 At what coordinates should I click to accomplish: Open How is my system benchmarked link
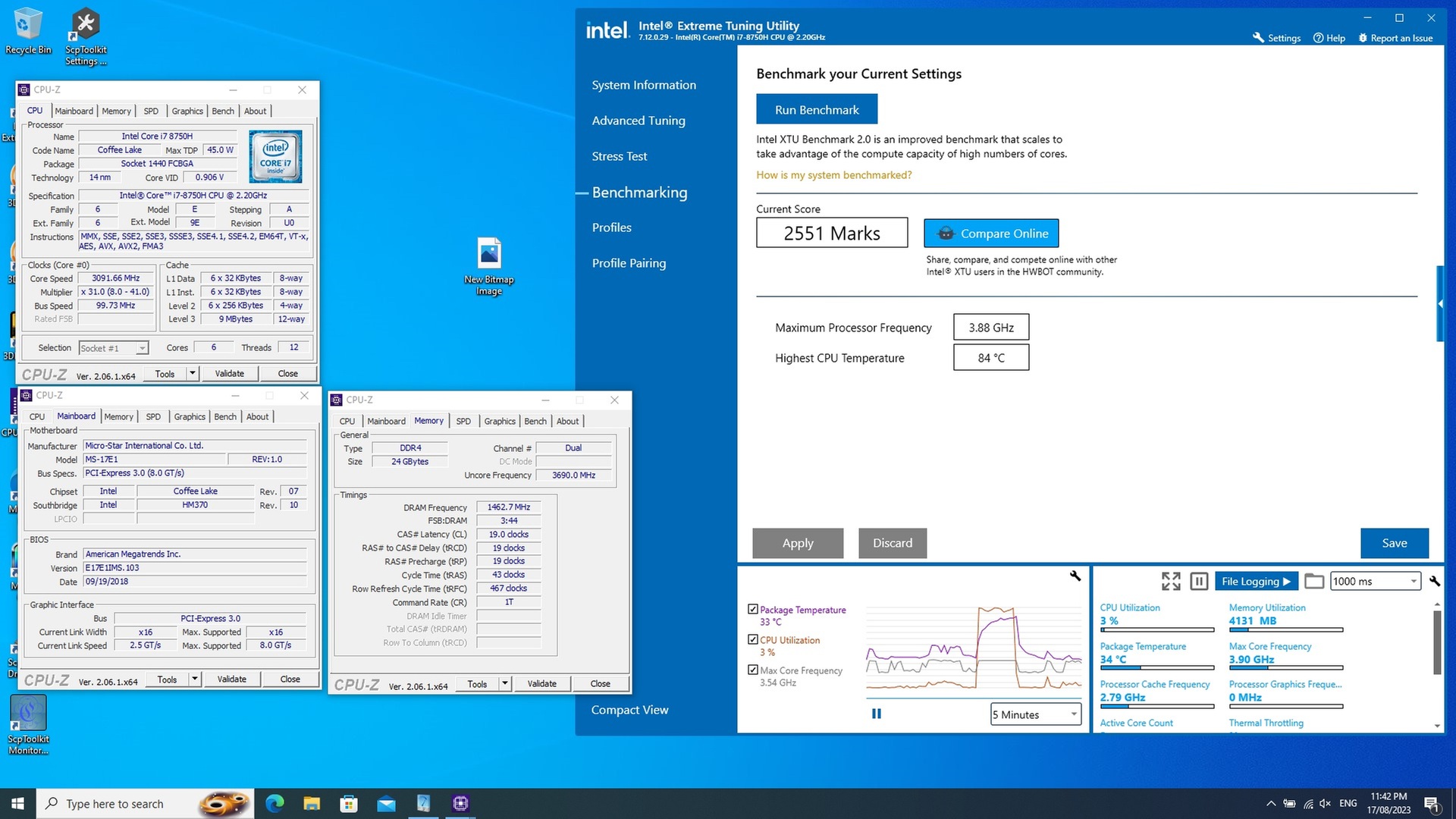[833, 175]
